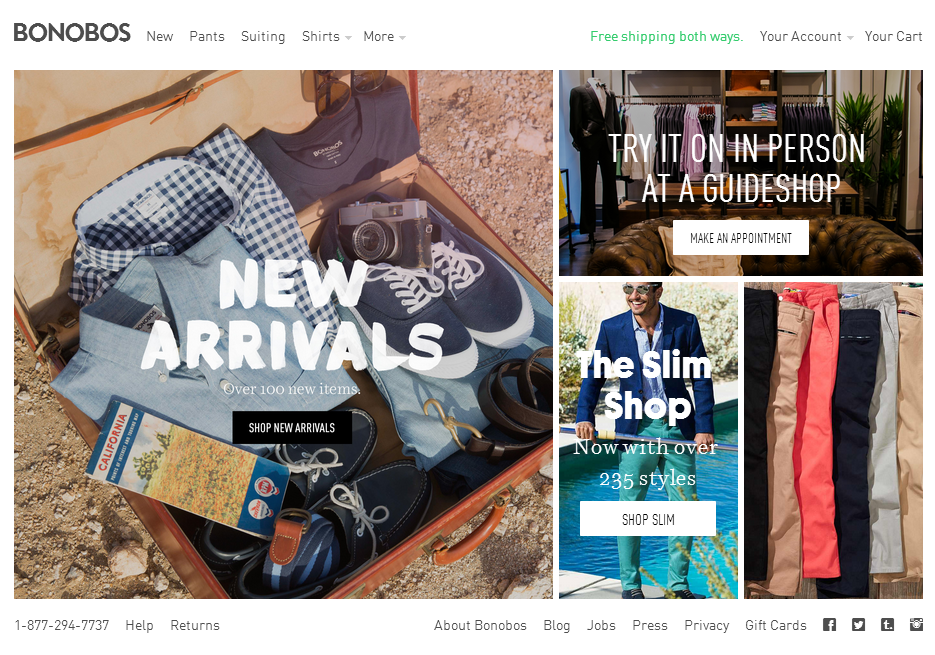Open the Gift Cards footer link
The width and height of the screenshot is (935, 655).
coord(775,625)
